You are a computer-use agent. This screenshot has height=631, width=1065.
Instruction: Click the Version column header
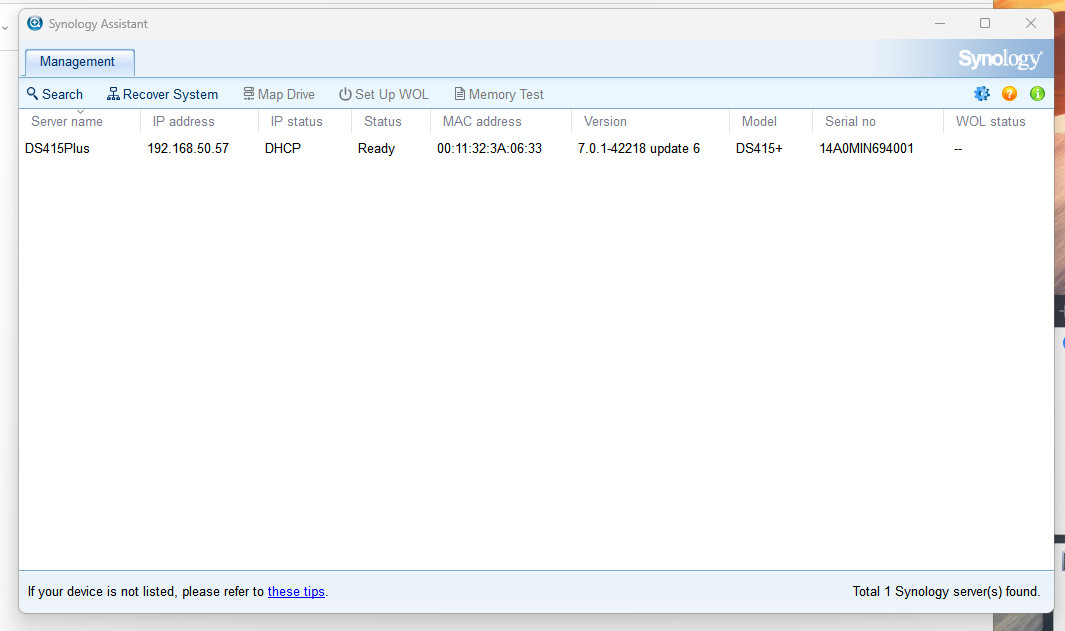pos(651,121)
